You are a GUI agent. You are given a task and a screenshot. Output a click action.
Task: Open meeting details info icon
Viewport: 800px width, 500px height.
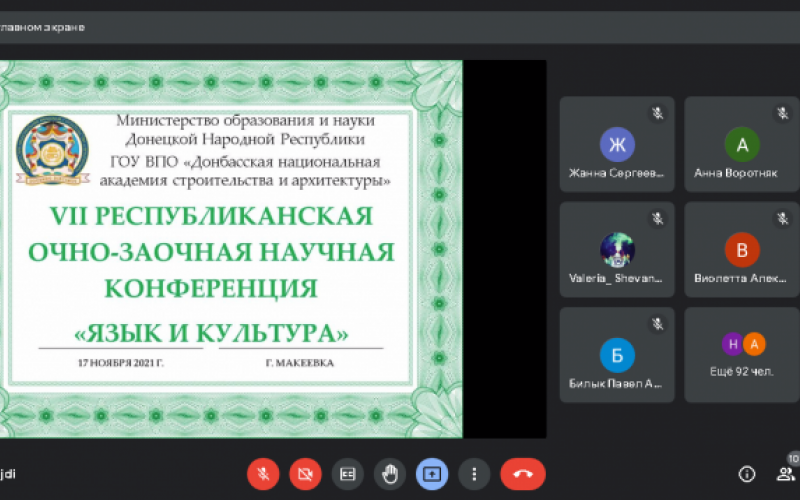tap(747, 474)
